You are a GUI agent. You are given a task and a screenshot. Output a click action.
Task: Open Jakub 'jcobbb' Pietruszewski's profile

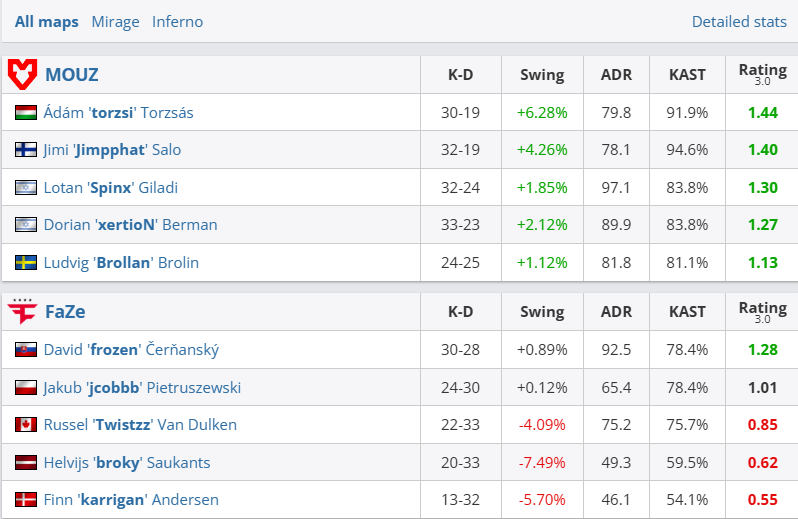(142, 388)
